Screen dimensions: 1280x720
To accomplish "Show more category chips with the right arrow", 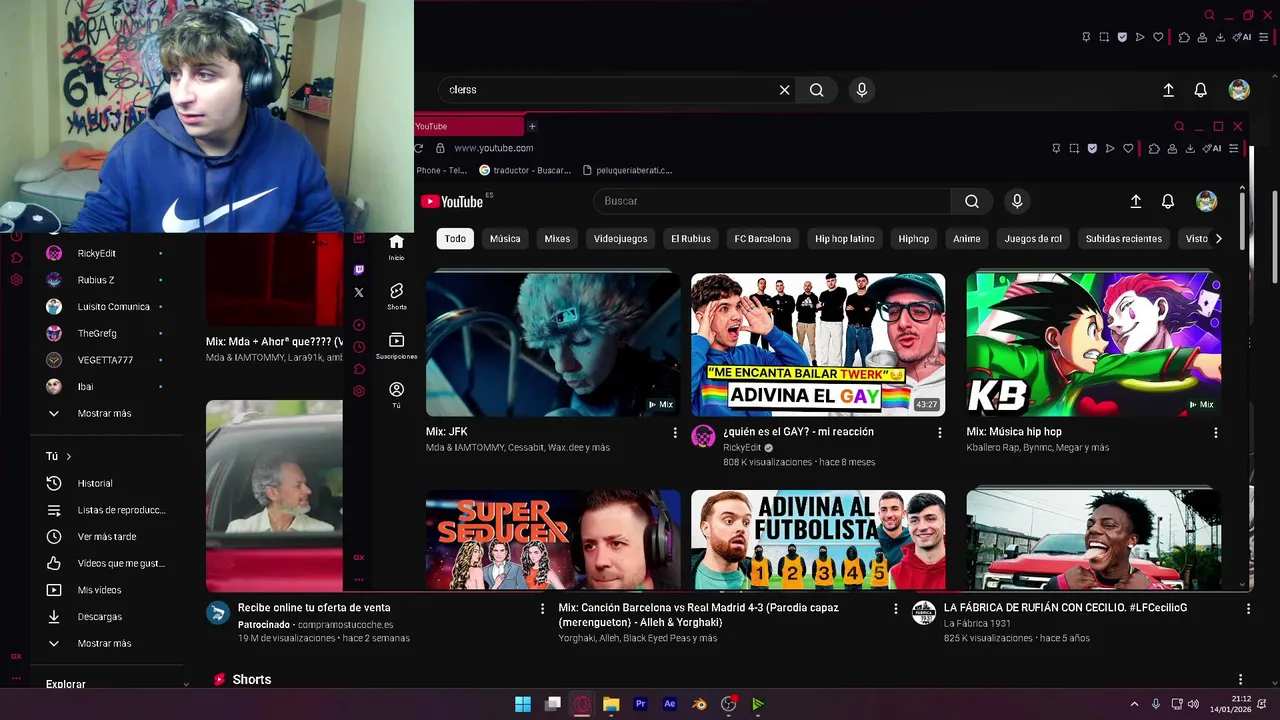I will tap(1218, 239).
